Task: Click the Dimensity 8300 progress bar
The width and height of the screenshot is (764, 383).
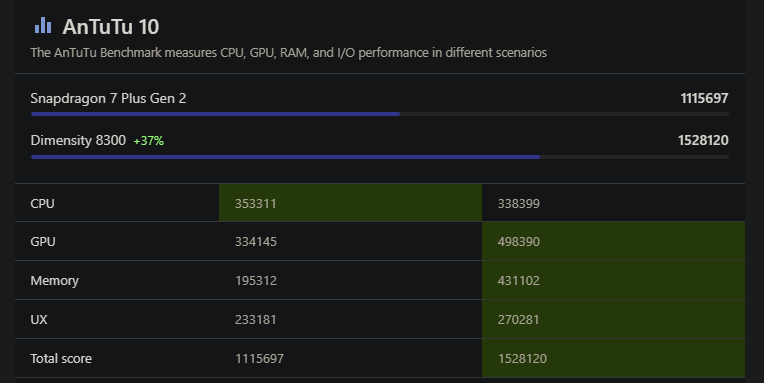Action: (380, 157)
